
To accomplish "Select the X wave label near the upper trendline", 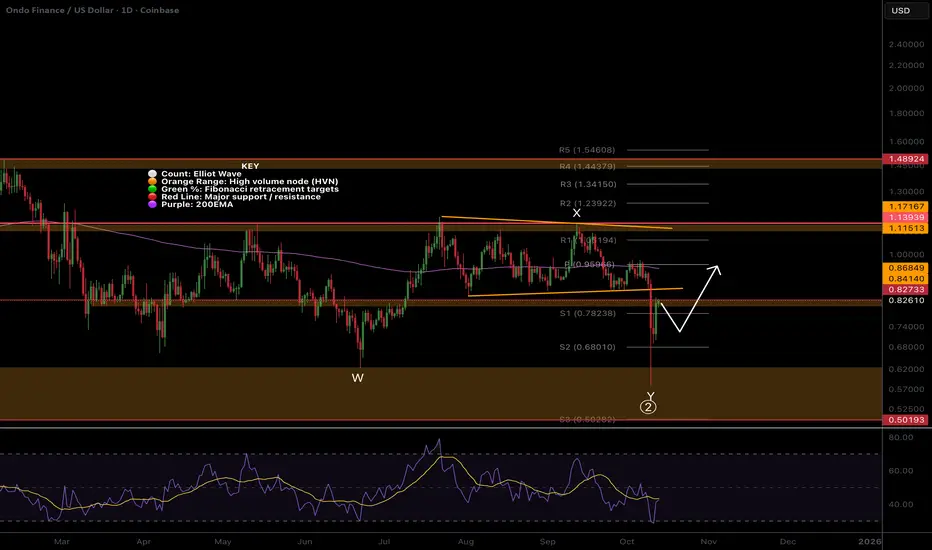I will (x=576, y=213).
